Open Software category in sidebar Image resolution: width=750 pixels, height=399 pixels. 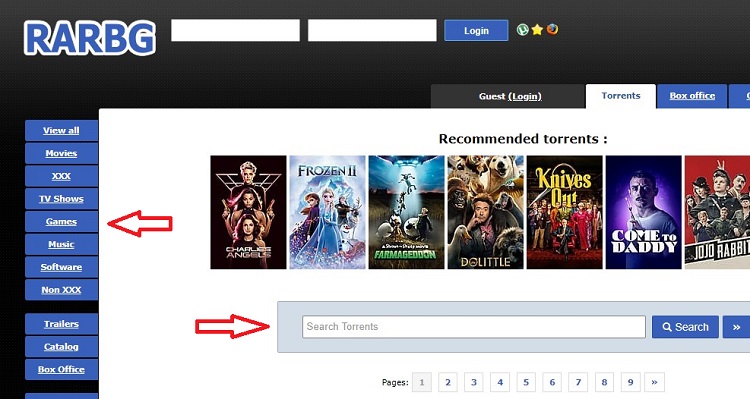[x=61, y=267]
